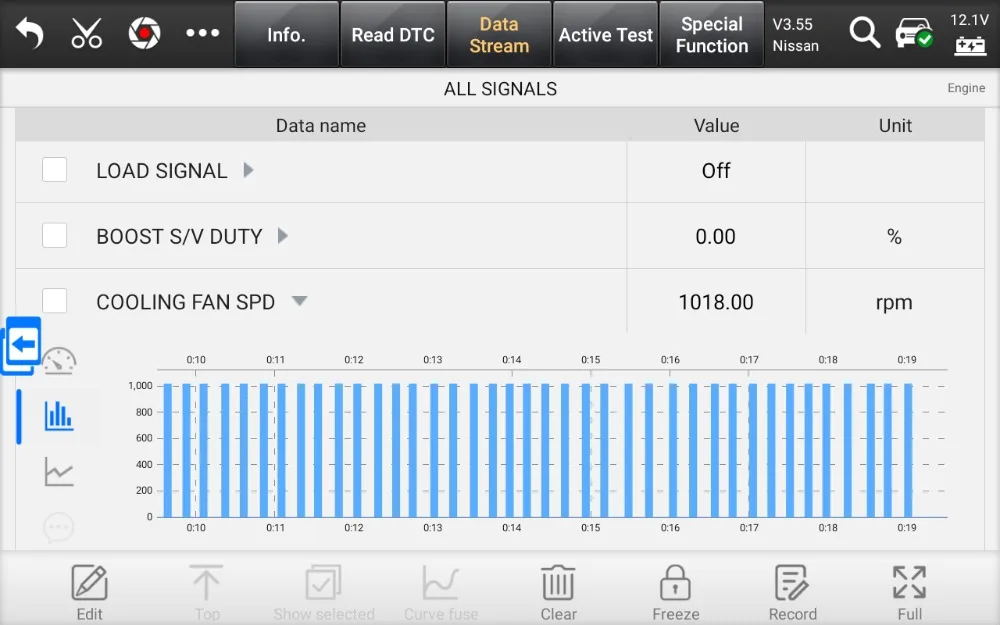Open the Info. tab
This screenshot has height=625, width=1000.
coord(286,34)
